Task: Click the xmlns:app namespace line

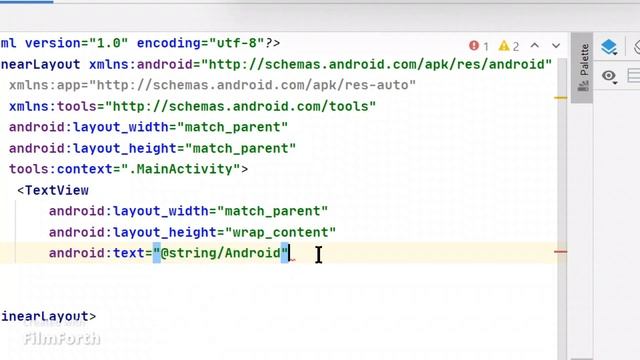Action: 212,85
